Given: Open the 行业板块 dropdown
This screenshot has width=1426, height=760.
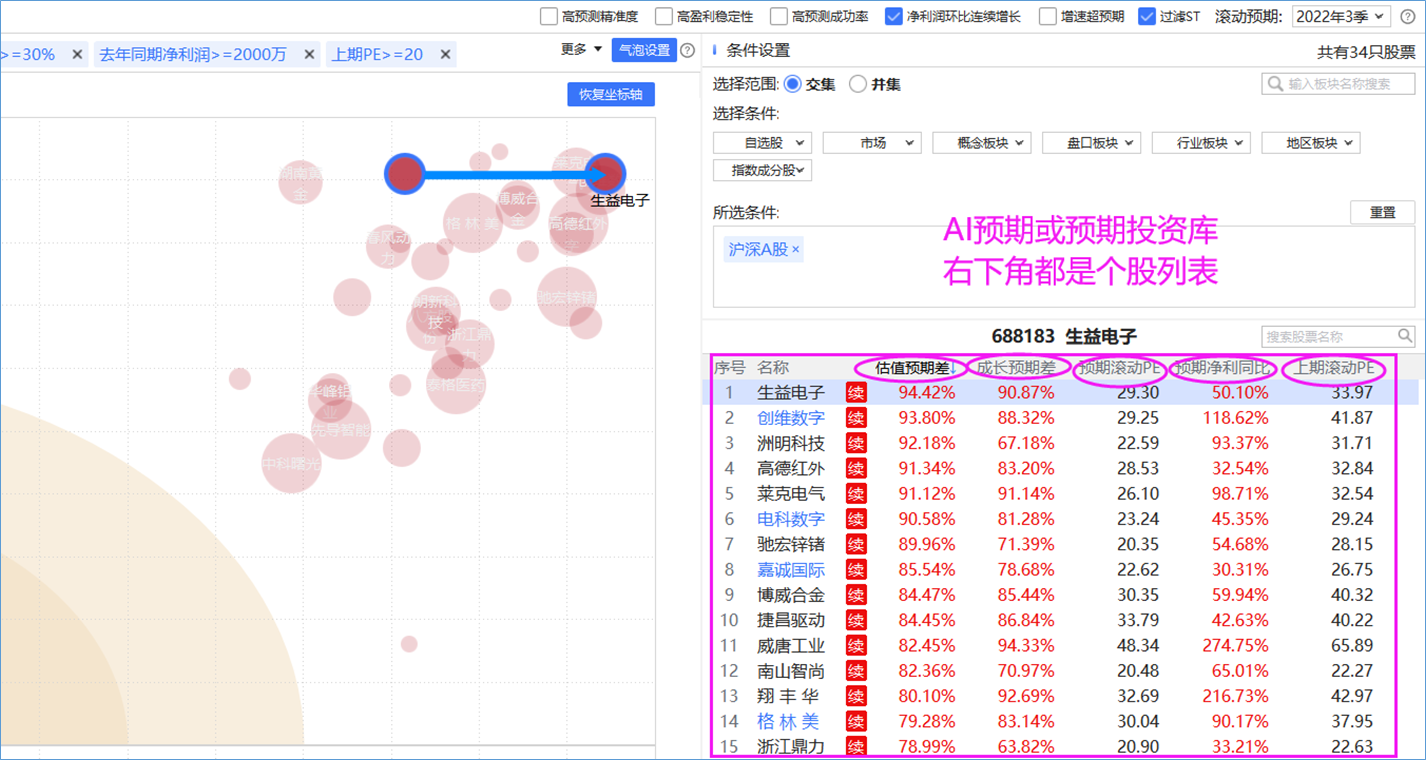Looking at the screenshot, I should (1201, 143).
